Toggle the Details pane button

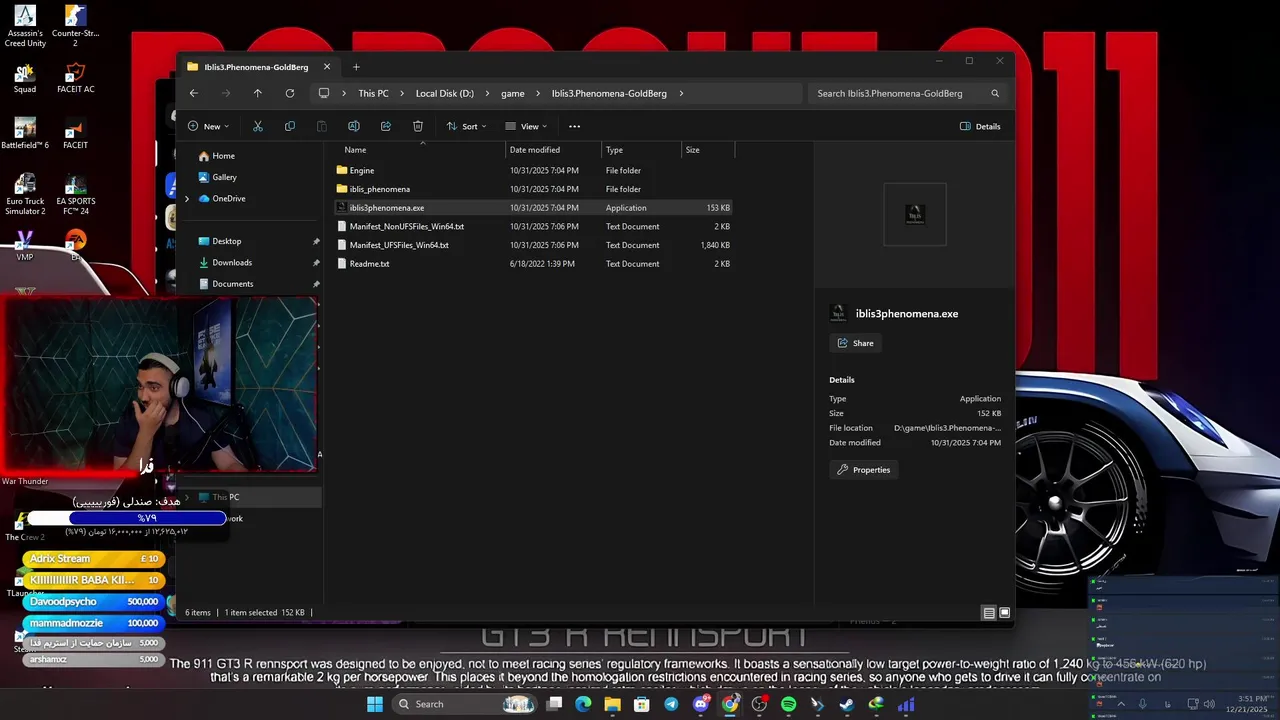(980, 126)
